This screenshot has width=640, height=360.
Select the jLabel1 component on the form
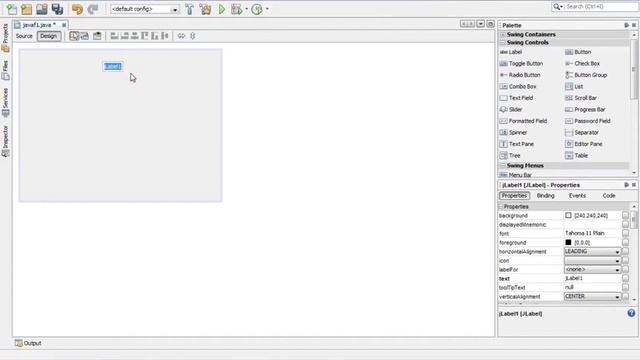112,66
